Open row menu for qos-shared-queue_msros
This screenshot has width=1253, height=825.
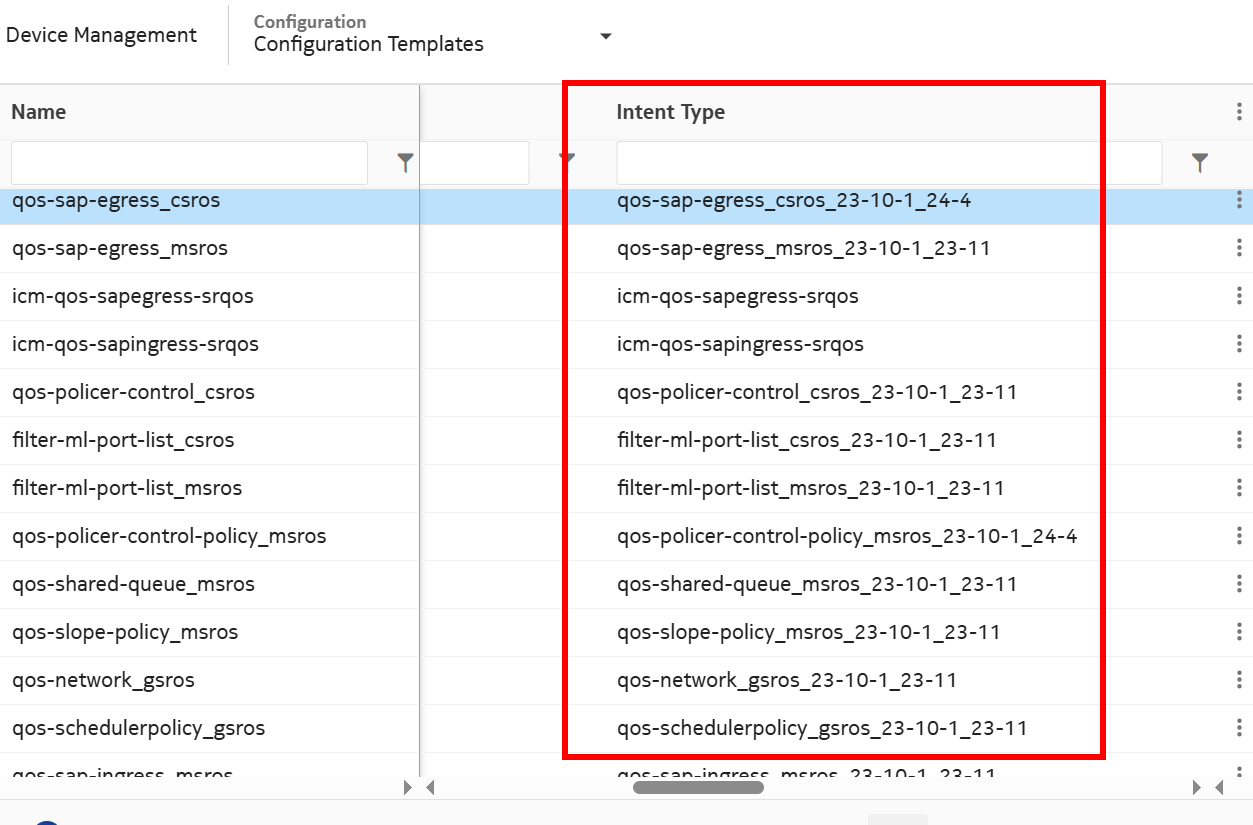[x=1239, y=584]
